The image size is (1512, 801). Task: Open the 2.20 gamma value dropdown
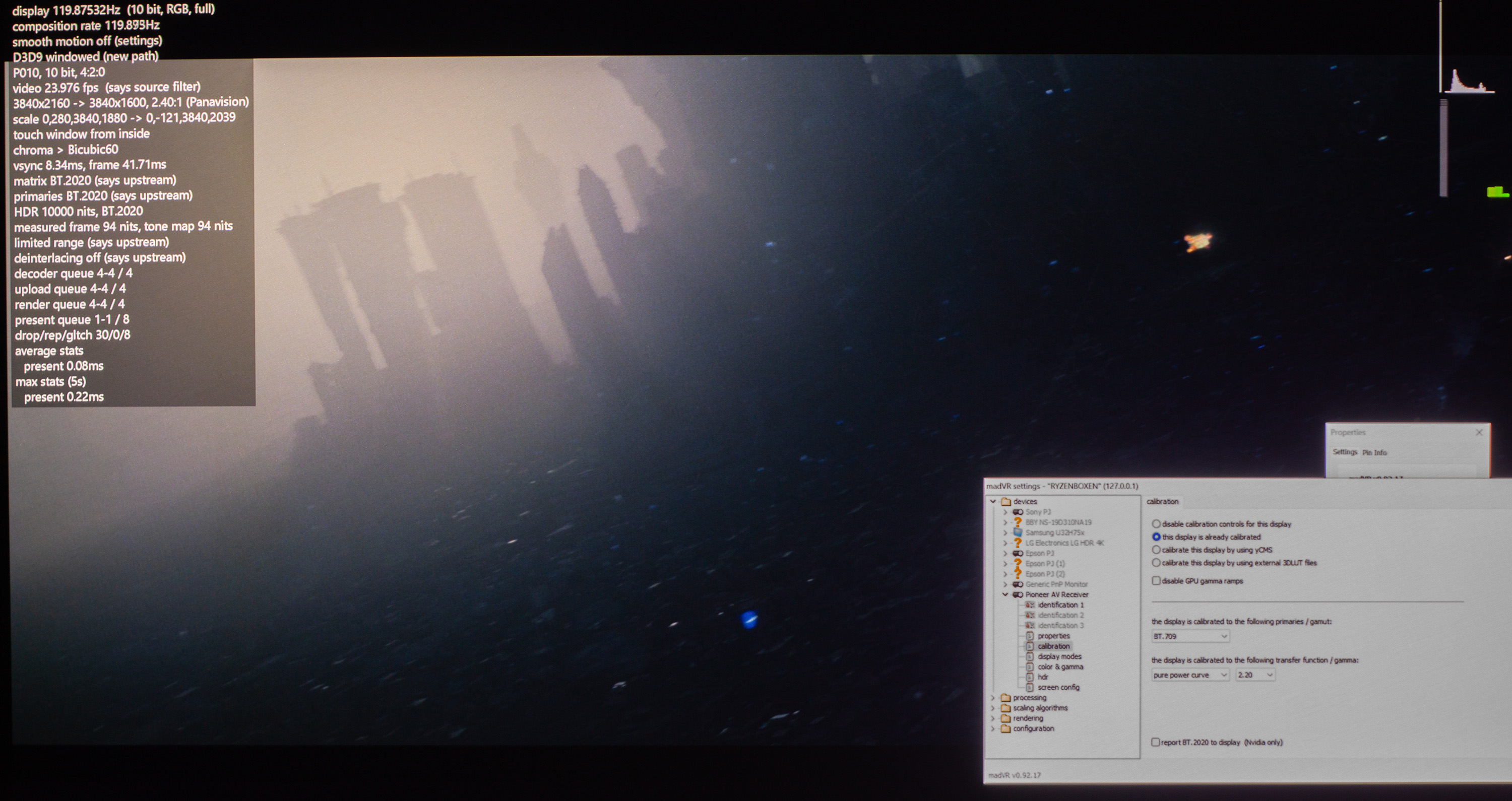(x=1255, y=675)
